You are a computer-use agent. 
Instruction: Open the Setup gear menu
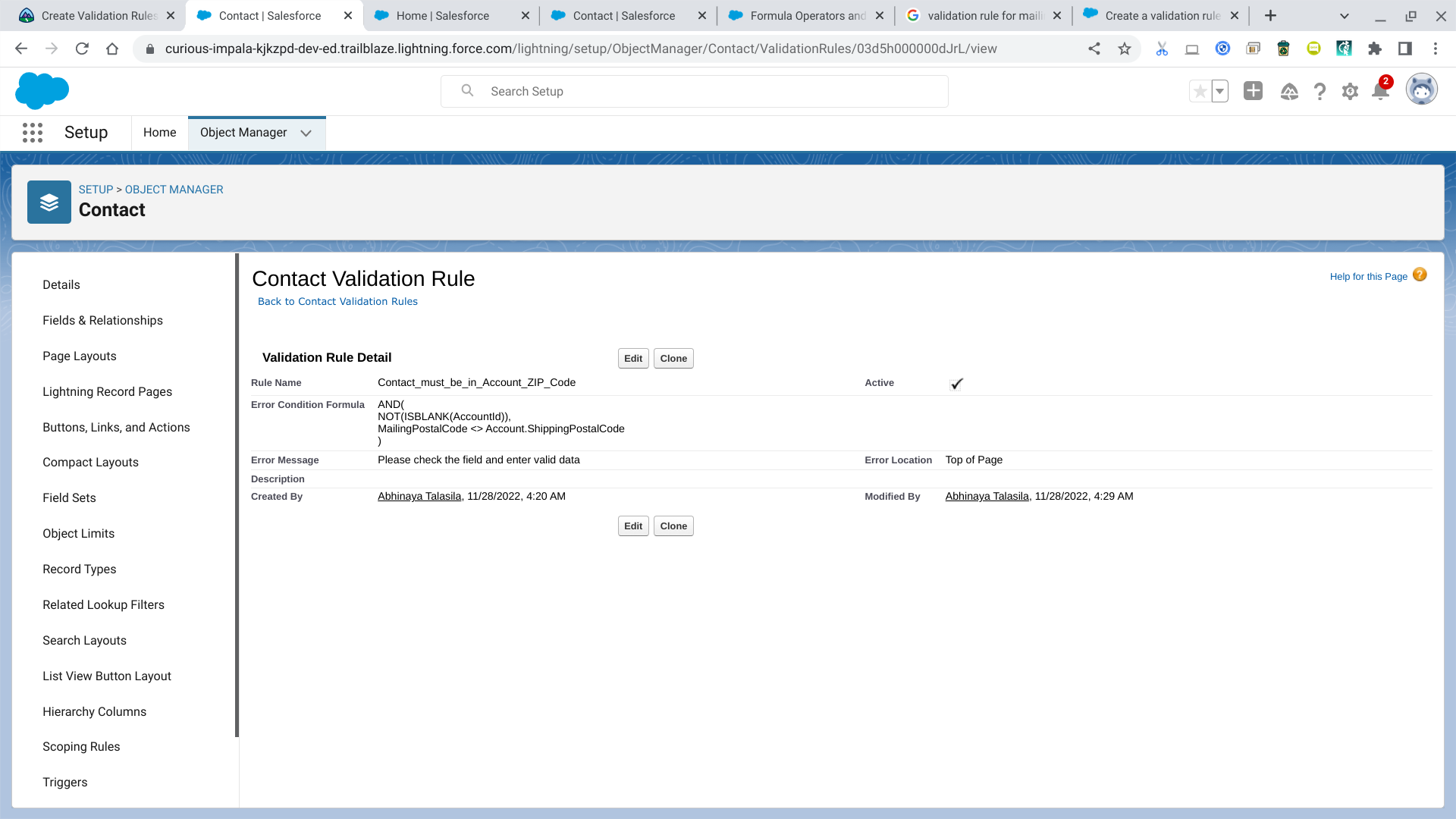tap(1350, 92)
